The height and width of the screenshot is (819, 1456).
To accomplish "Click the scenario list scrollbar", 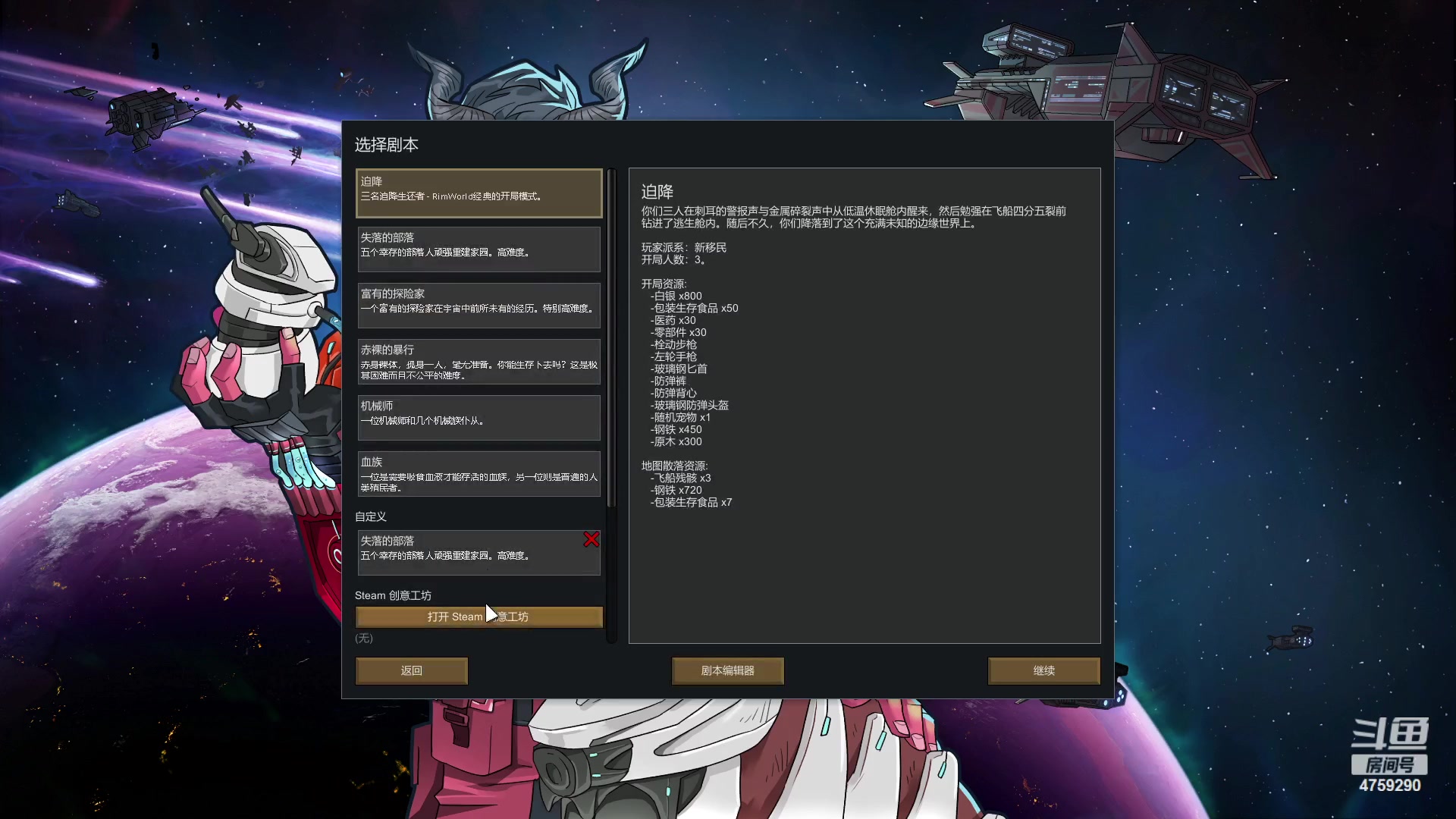I will 611,337.
